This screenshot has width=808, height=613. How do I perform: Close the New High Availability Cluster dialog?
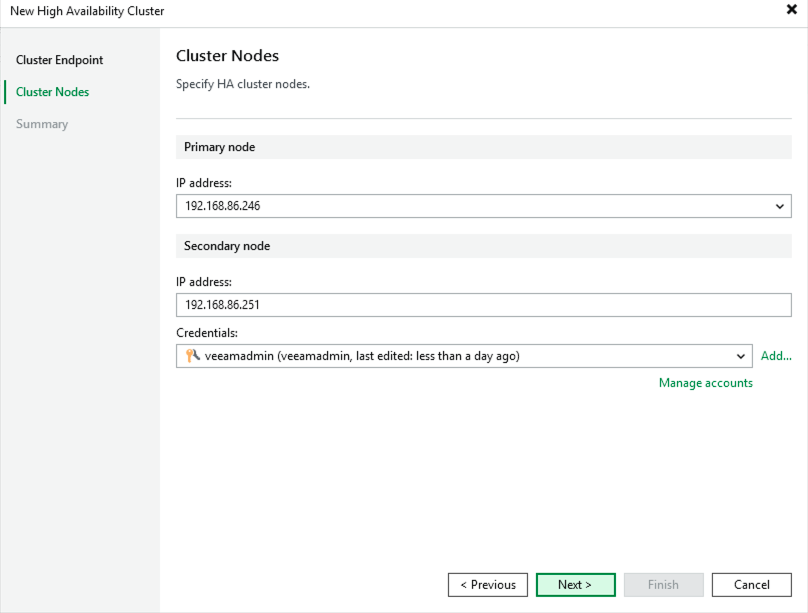[792, 10]
